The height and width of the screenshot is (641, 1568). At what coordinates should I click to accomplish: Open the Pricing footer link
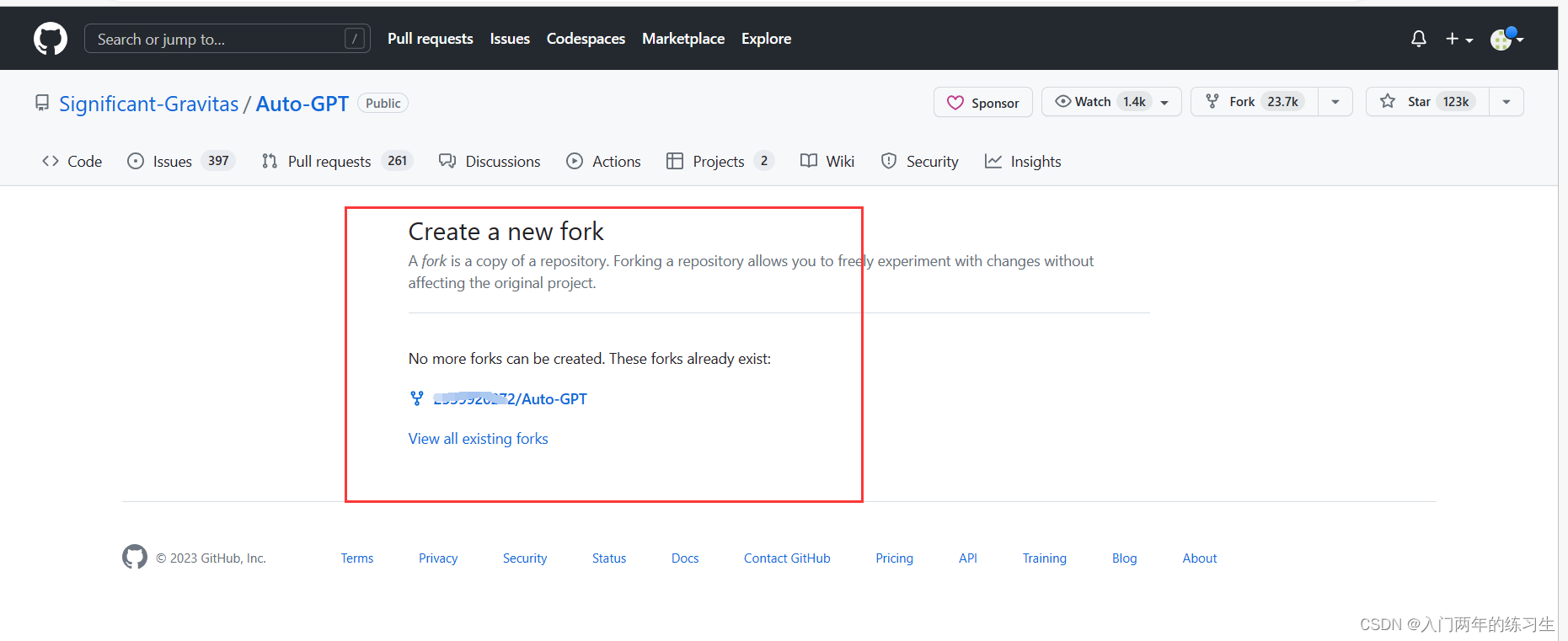pyautogui.click(x=894, y=558)
